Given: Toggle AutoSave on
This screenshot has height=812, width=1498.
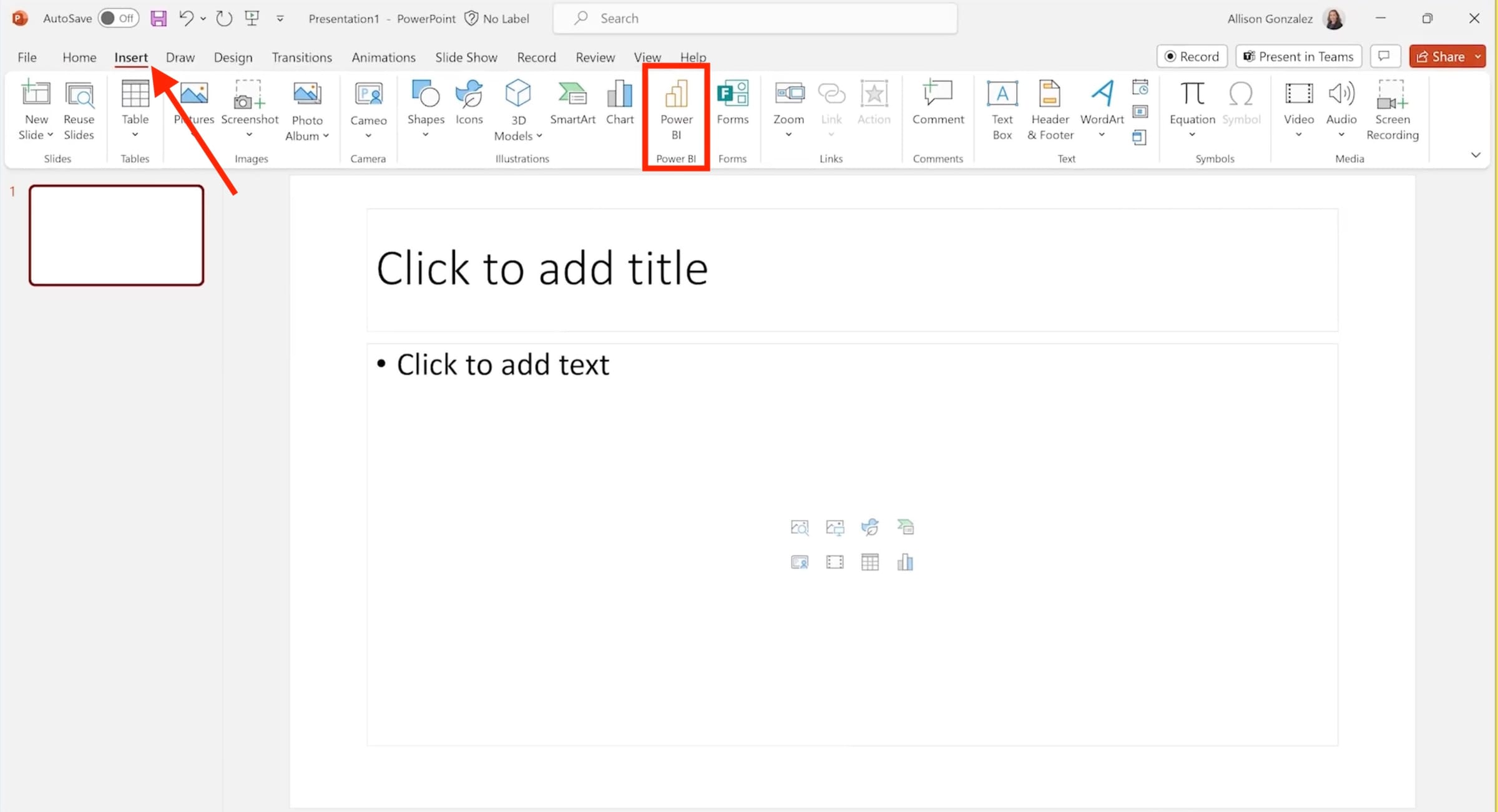Looking at the screenshot, I should click(119, 18).
